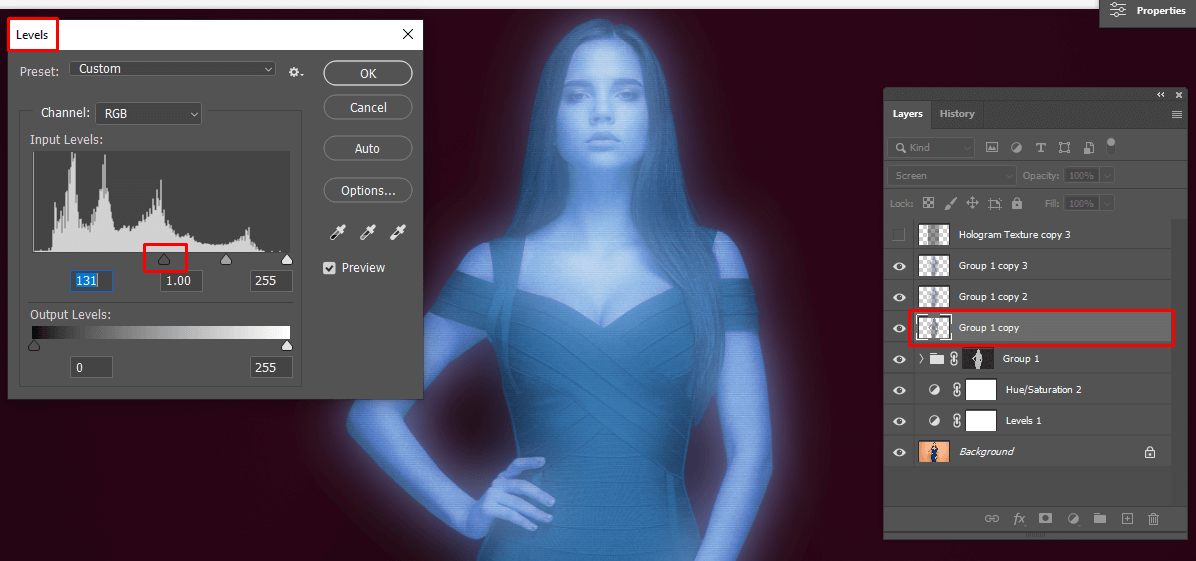The width and height of the screenshot is (1196, 561).
Task: Click the input shadow field showing 131
Action: click(x=92, y=281)
